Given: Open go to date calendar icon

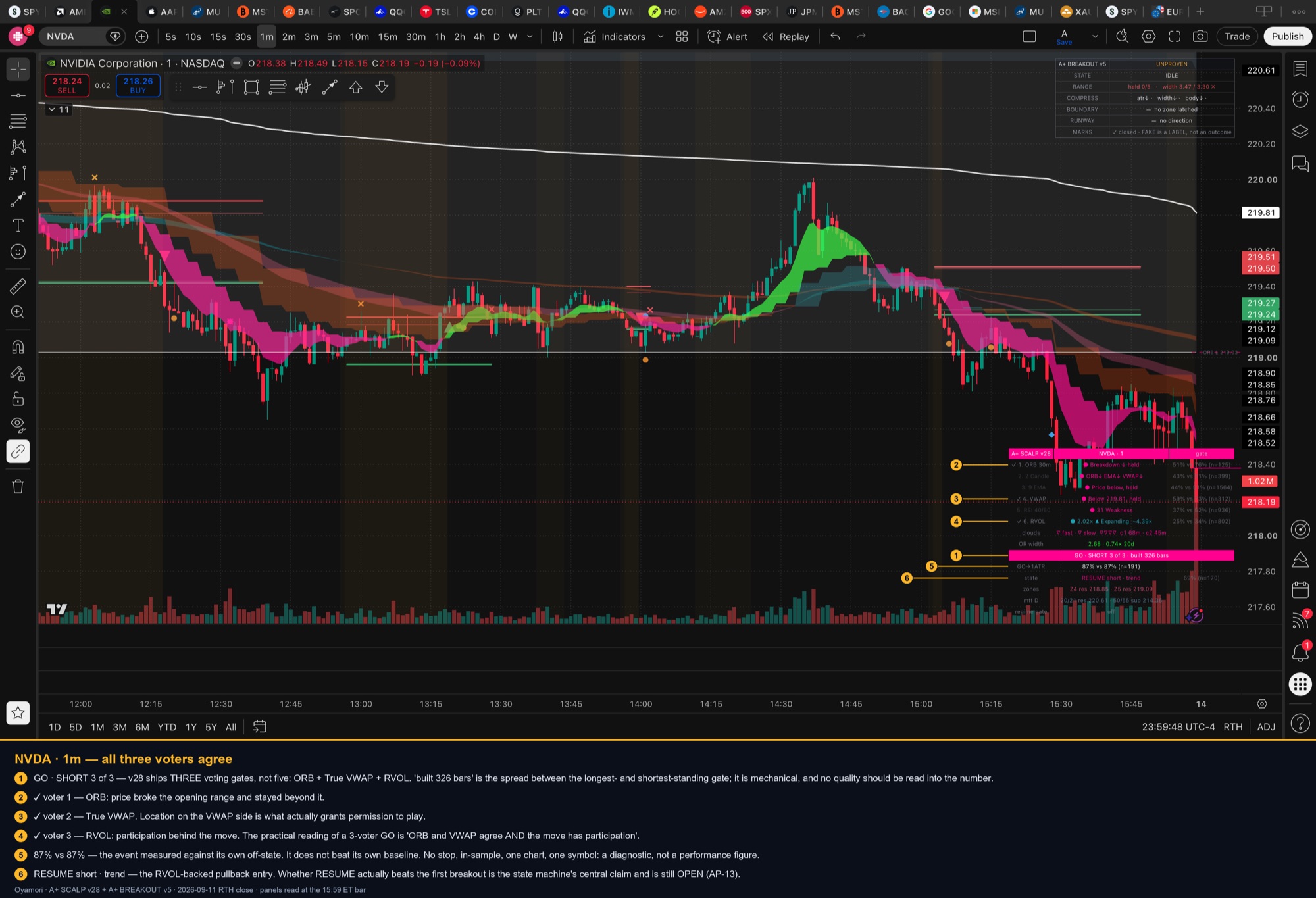Looking at the screenshot, I should point(260,727).
